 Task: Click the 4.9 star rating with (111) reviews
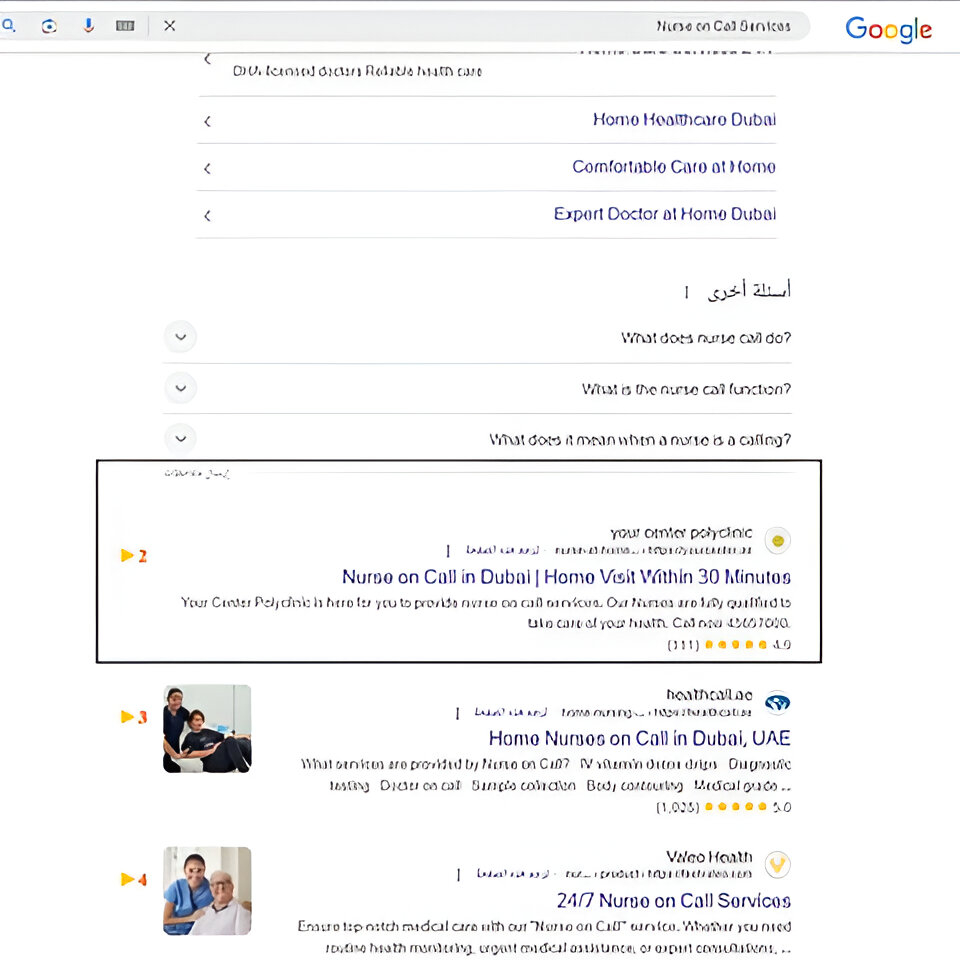coord(729,645)
